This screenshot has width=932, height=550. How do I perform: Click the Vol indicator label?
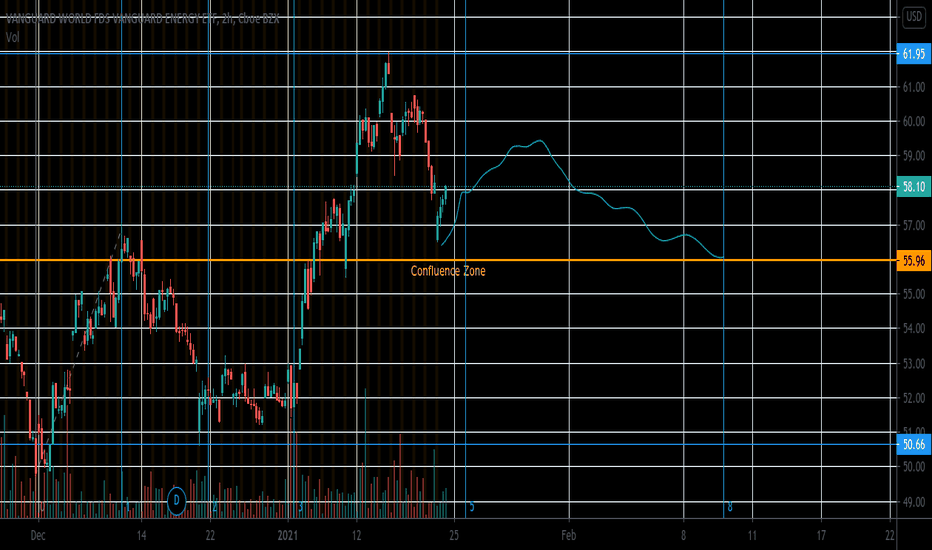pos(12,37)
